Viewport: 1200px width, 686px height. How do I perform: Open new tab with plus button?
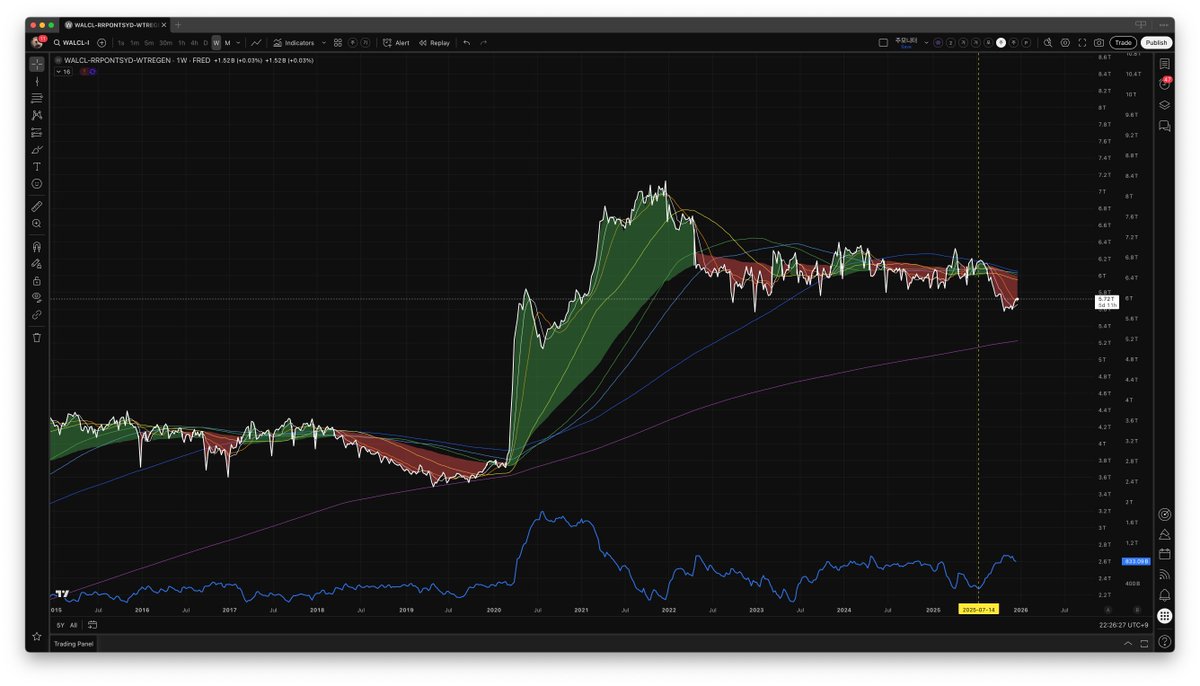[178, 24]
